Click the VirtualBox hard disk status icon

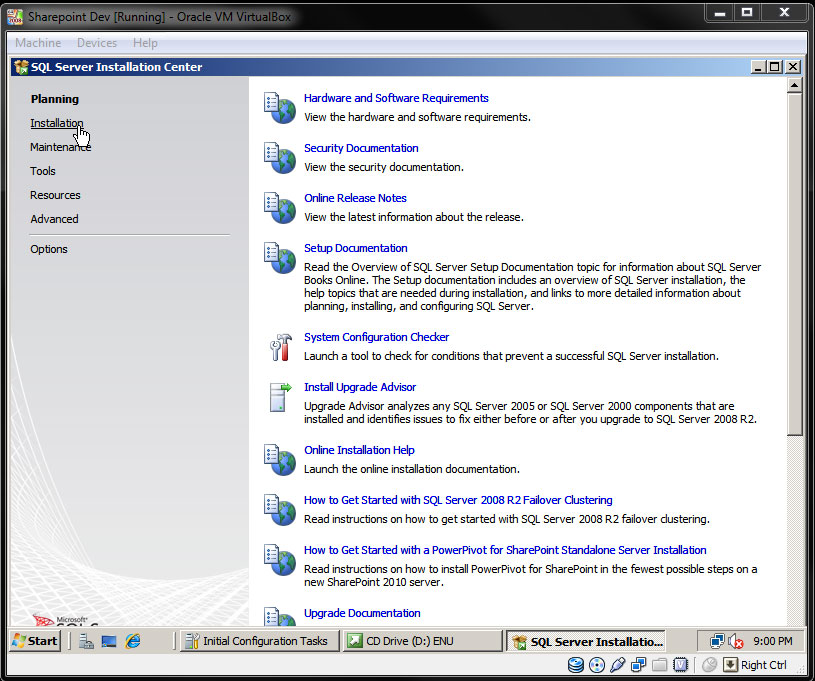(575, 665)
